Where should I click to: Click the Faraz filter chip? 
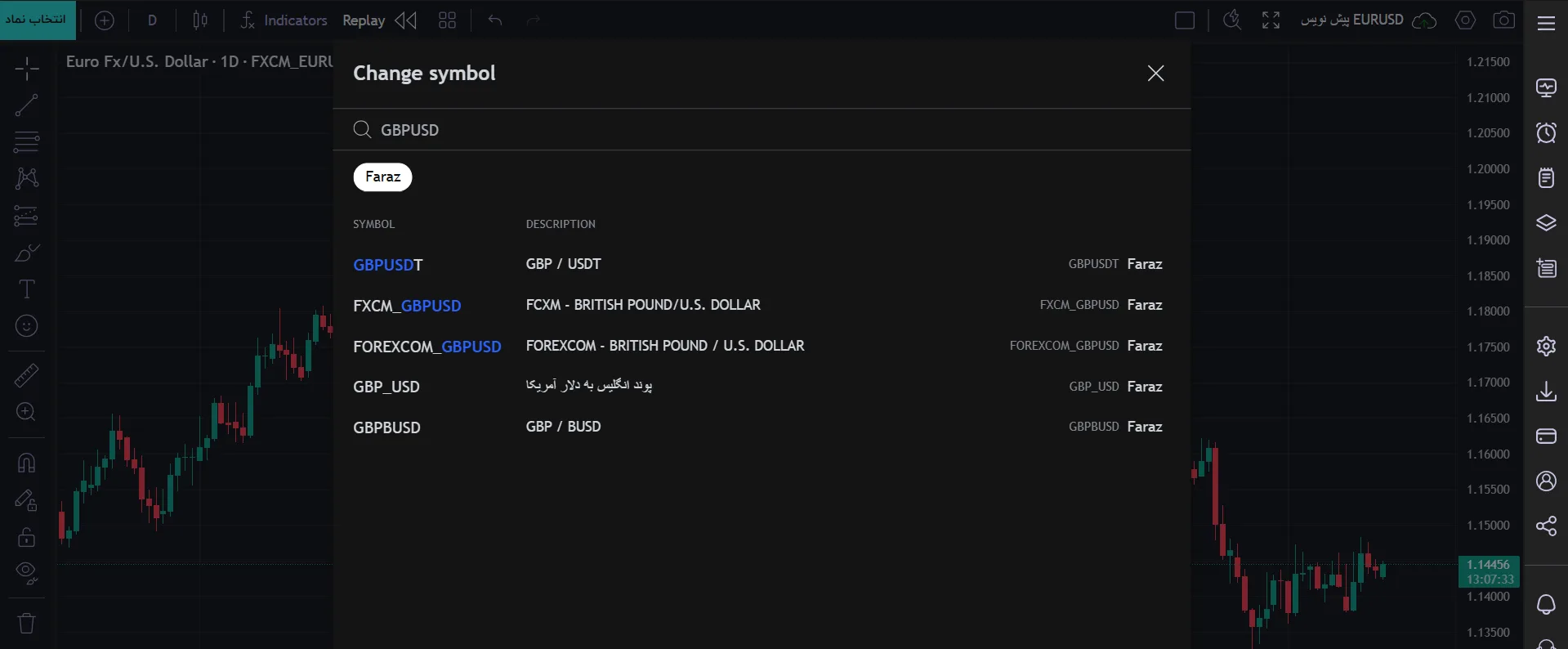point(382,177)
